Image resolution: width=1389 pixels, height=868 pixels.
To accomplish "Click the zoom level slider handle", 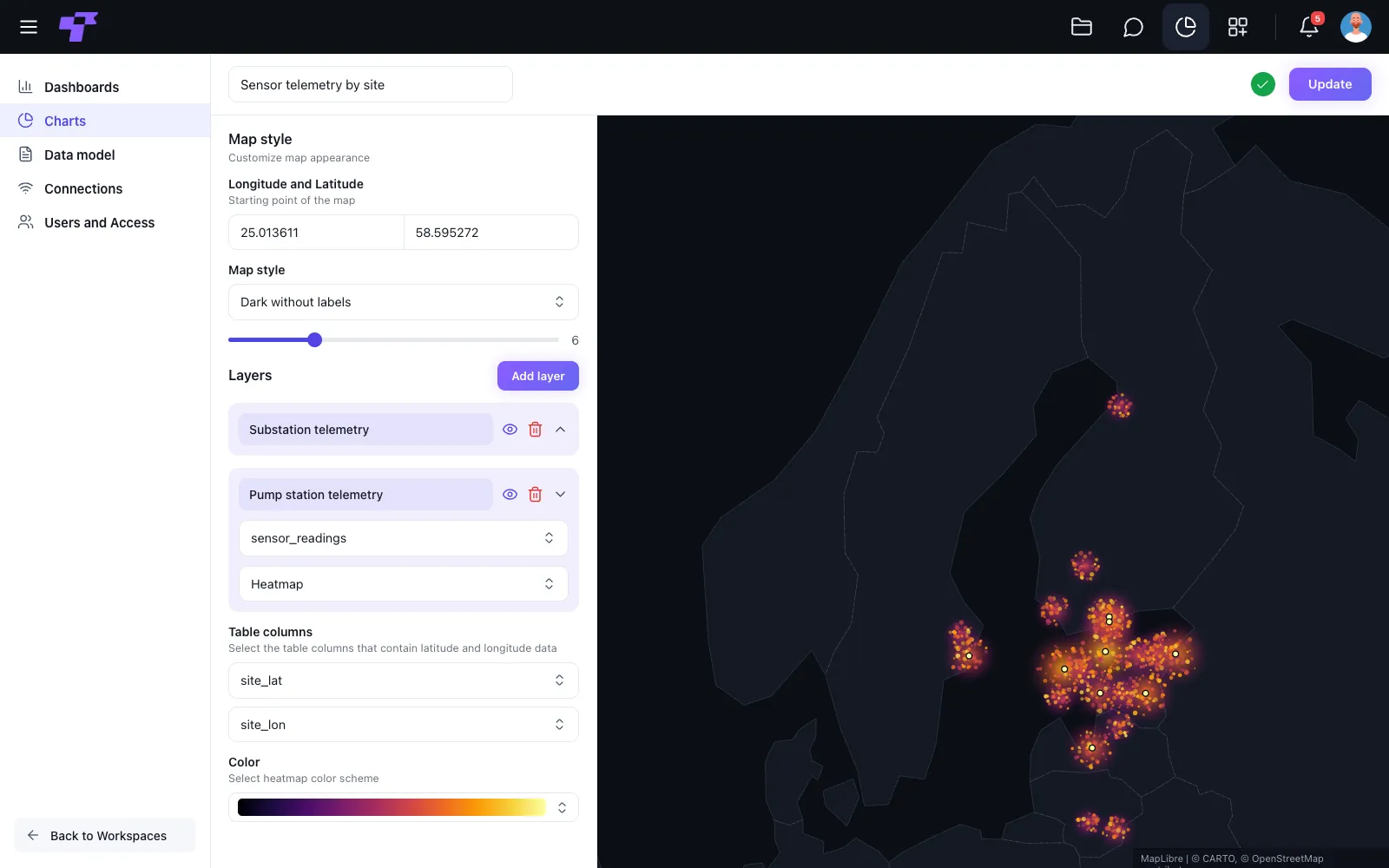I will tap(315, 340).
